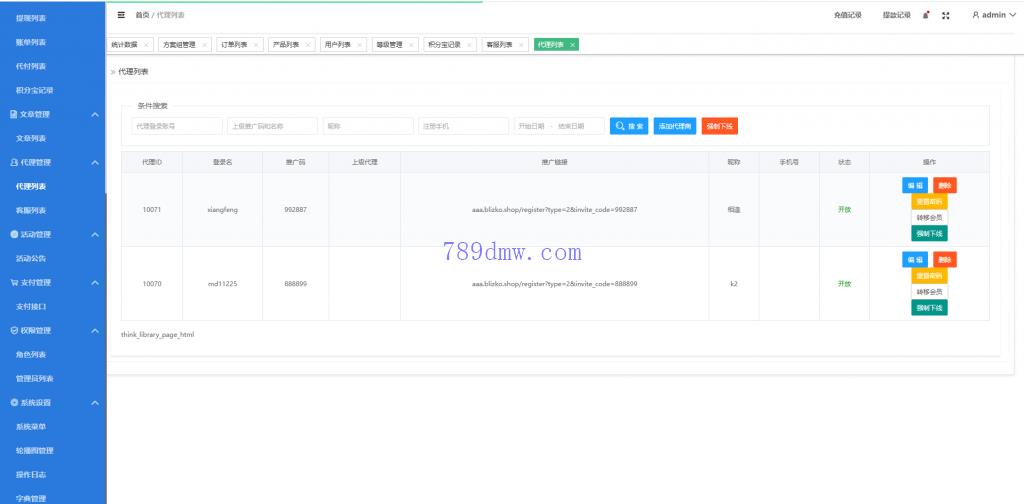Close the active 代理列表 tab
1024x504 pixels.
[x=572, y=45]
